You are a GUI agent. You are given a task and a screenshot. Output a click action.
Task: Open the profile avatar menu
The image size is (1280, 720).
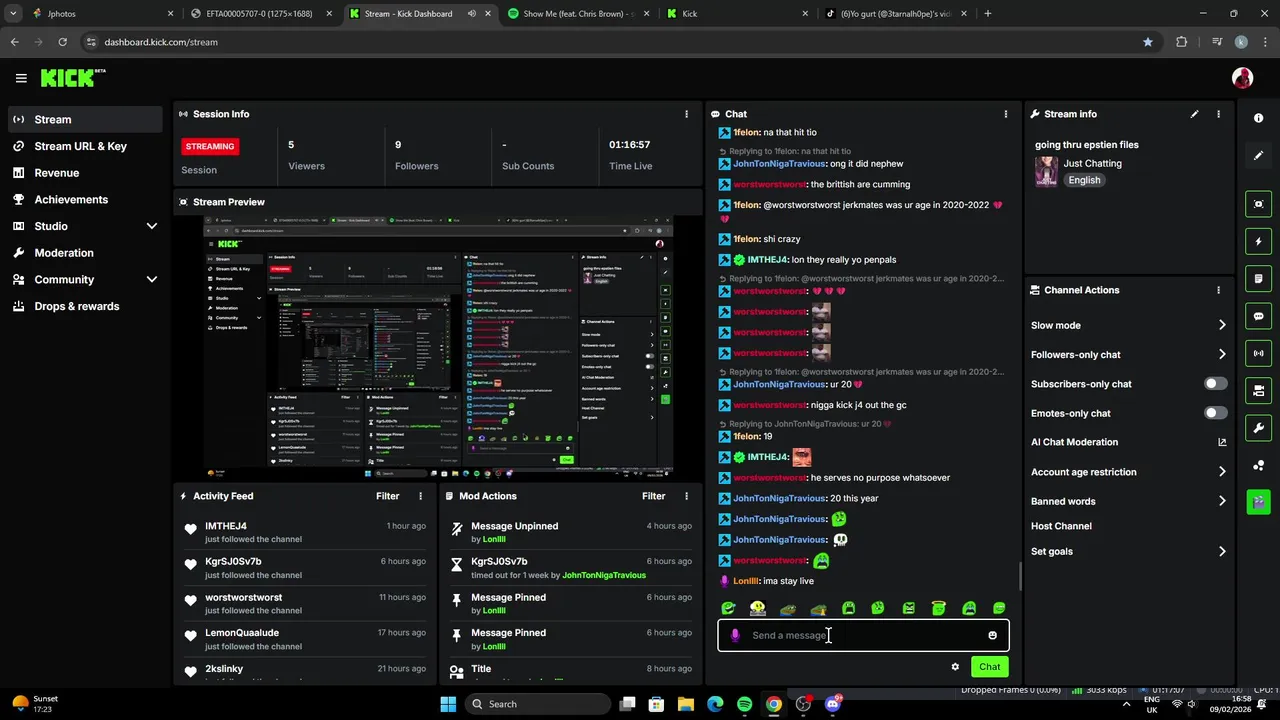tap(1242, 78)
